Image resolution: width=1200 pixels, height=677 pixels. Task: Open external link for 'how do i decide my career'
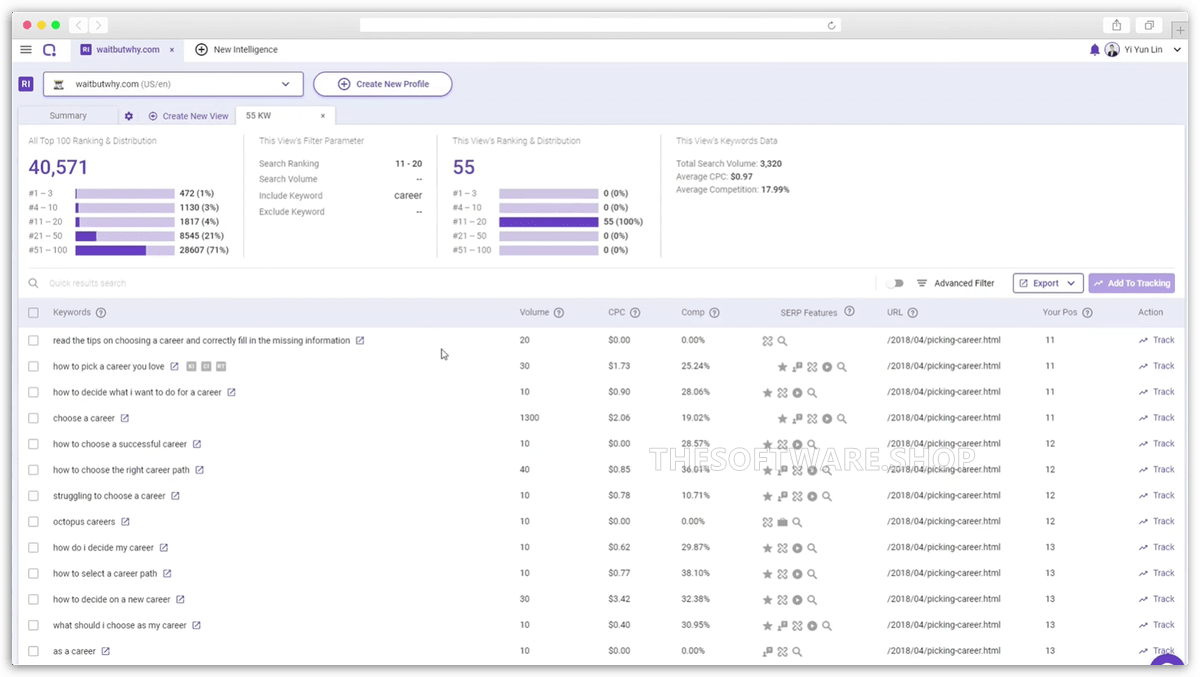click(x=164, y=548)
